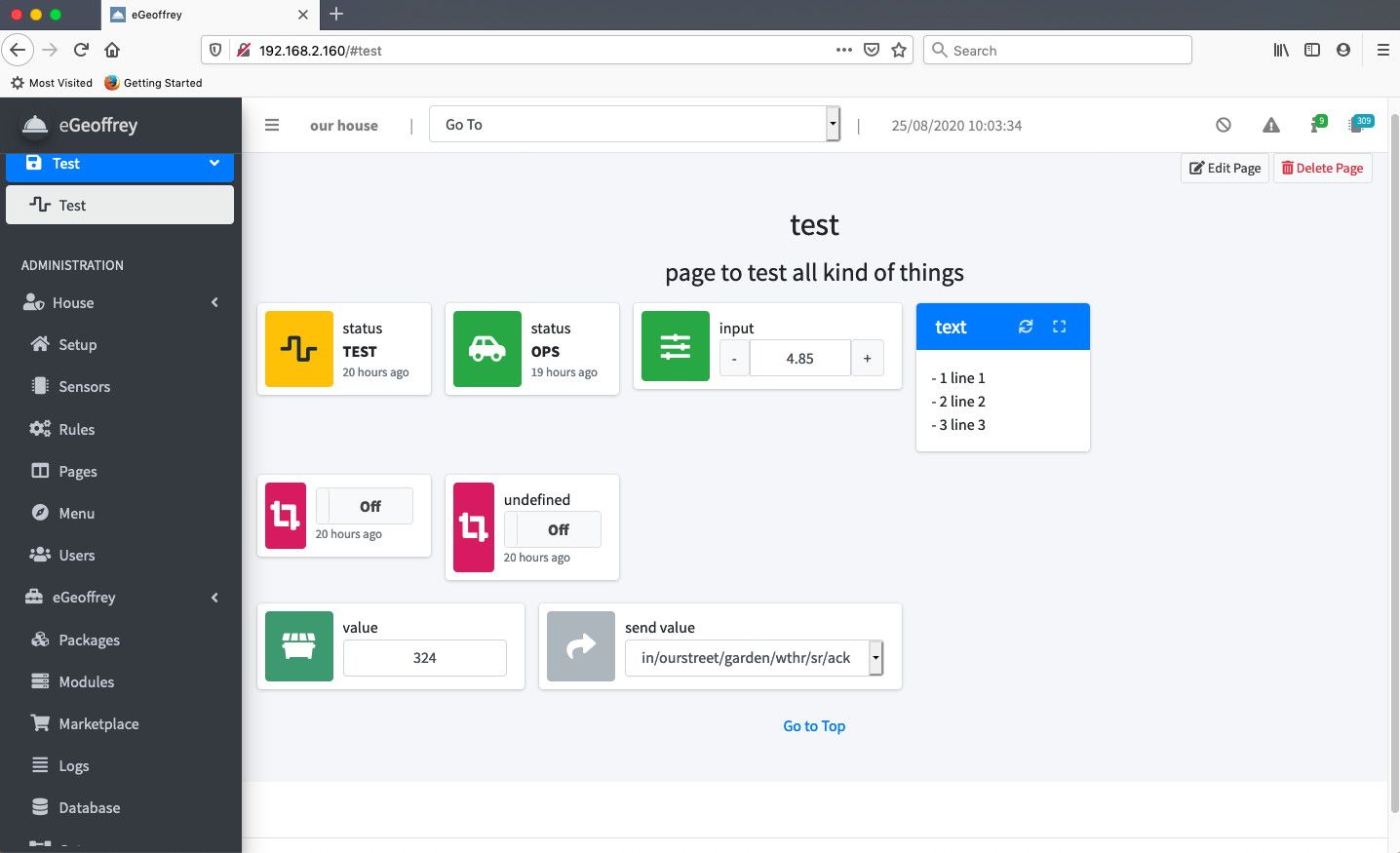The width and height of the screenshot is (1400, 853).
Task: Open the page actions ellipsis menu
Action: [844, 50]
